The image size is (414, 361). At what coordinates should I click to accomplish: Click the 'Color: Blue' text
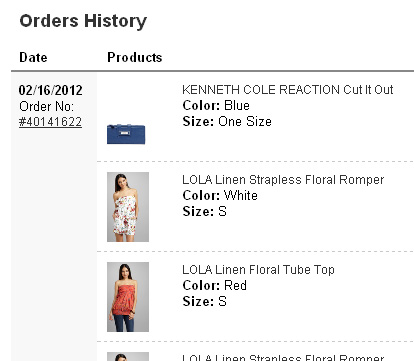216,105
